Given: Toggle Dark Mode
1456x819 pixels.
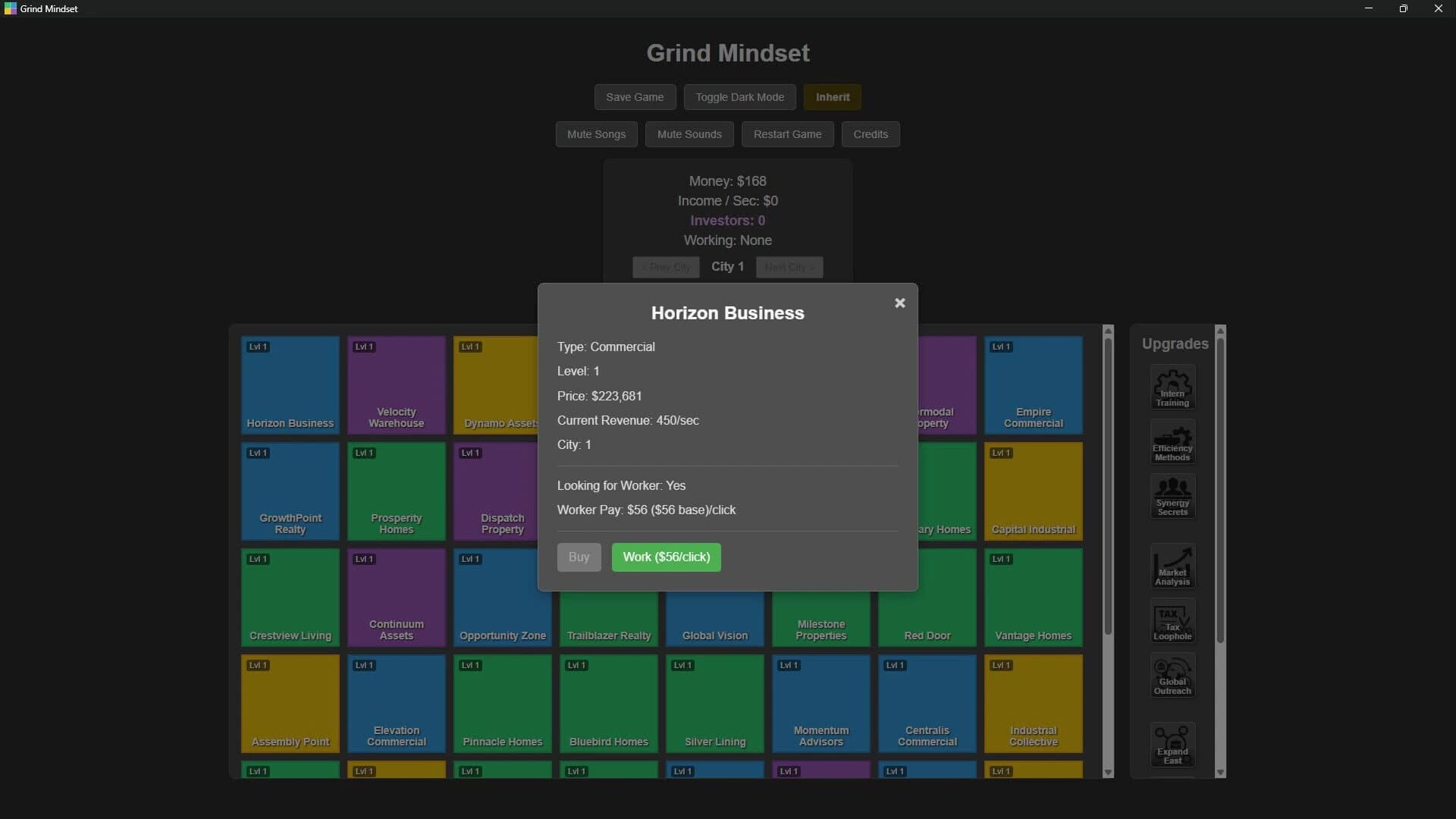Looking at the screenshot, I should tap(739, 97).
